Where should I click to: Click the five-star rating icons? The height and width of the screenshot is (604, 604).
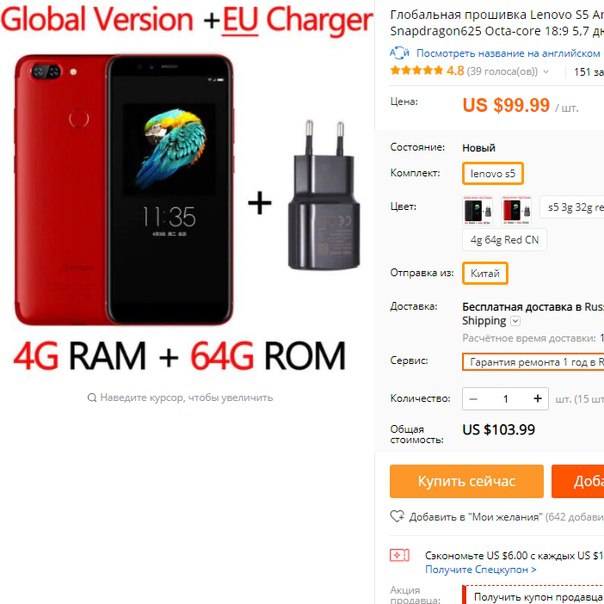416,70
